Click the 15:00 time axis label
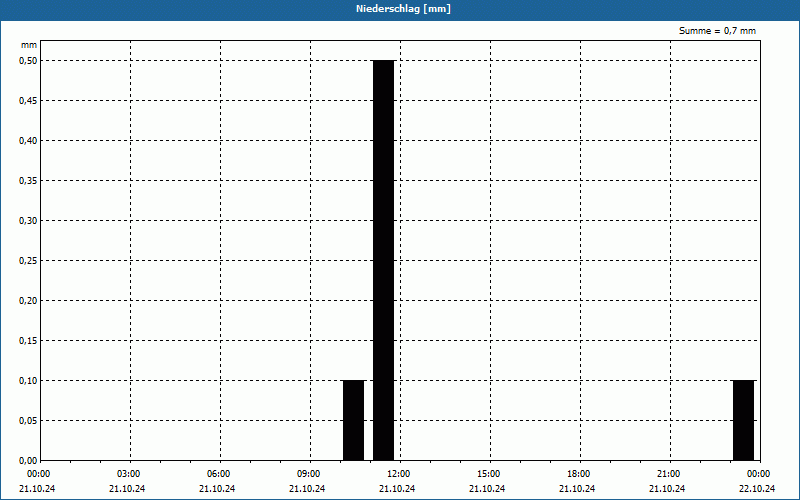This screenshot has width=800, height=500. 488,474
